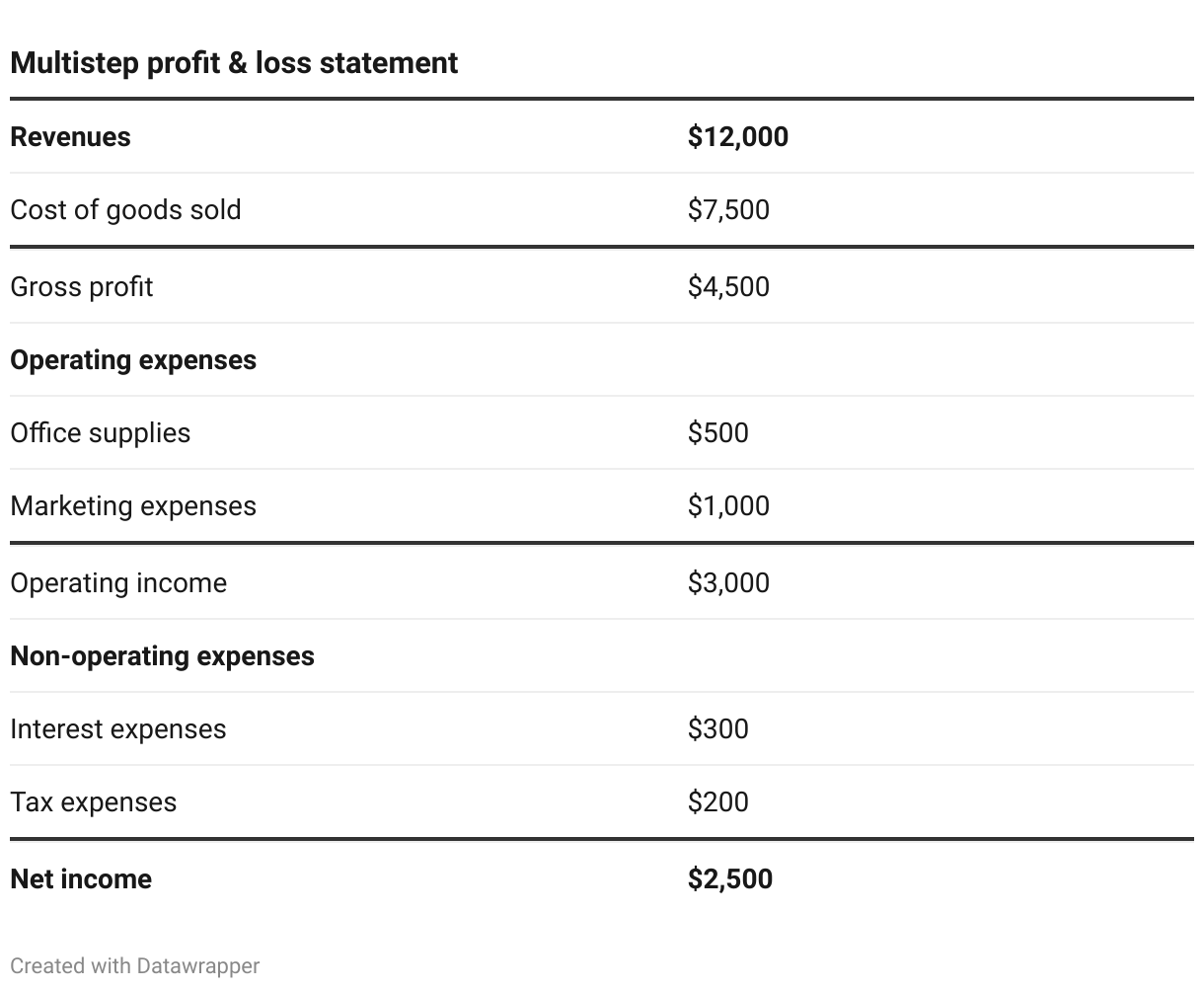Select the Gross profit row label
Image resolution: width=1204 pixels, height=989 pixels.
[82, 286]
